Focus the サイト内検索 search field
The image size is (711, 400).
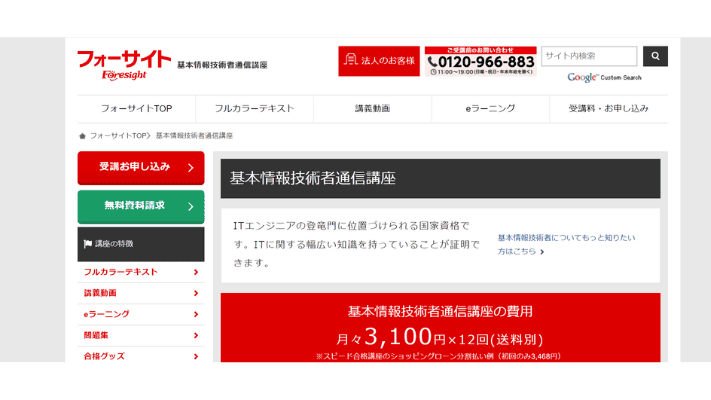589,56
